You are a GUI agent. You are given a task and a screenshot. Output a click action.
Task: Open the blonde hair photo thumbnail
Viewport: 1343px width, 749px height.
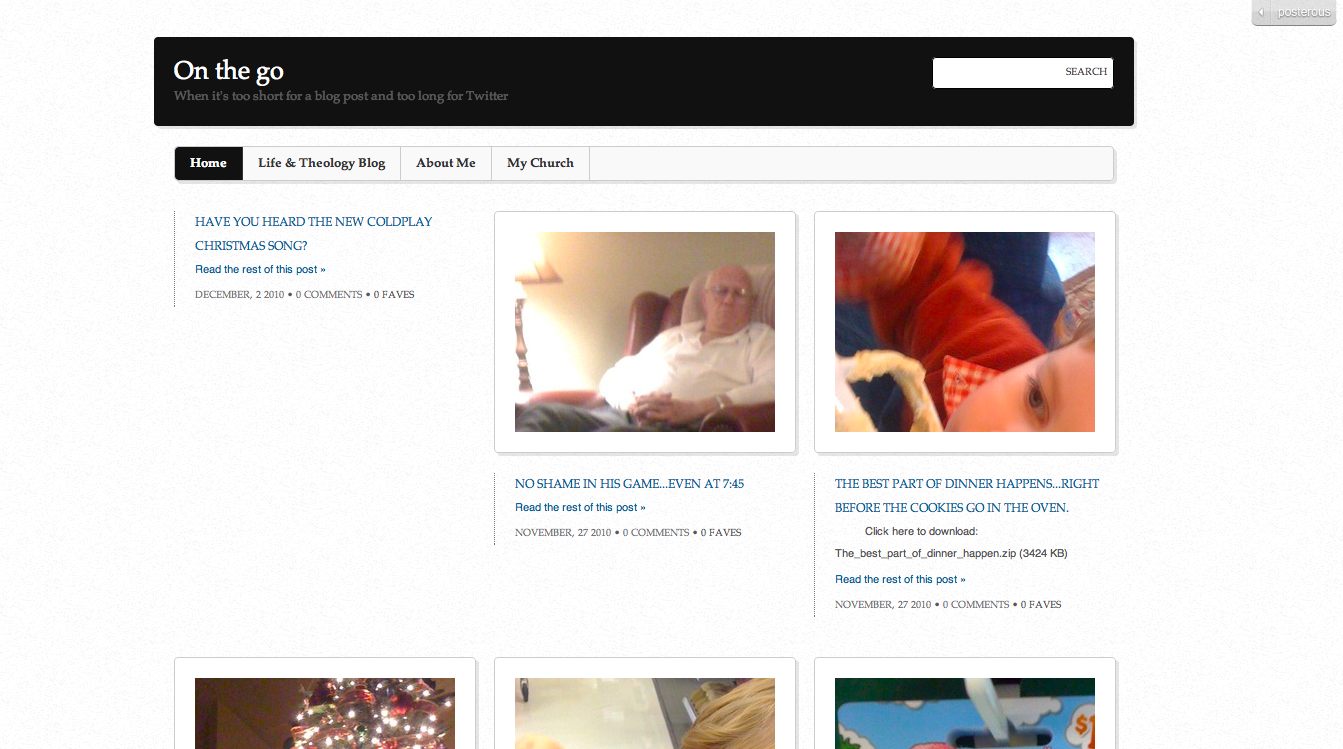coord(645,713)
